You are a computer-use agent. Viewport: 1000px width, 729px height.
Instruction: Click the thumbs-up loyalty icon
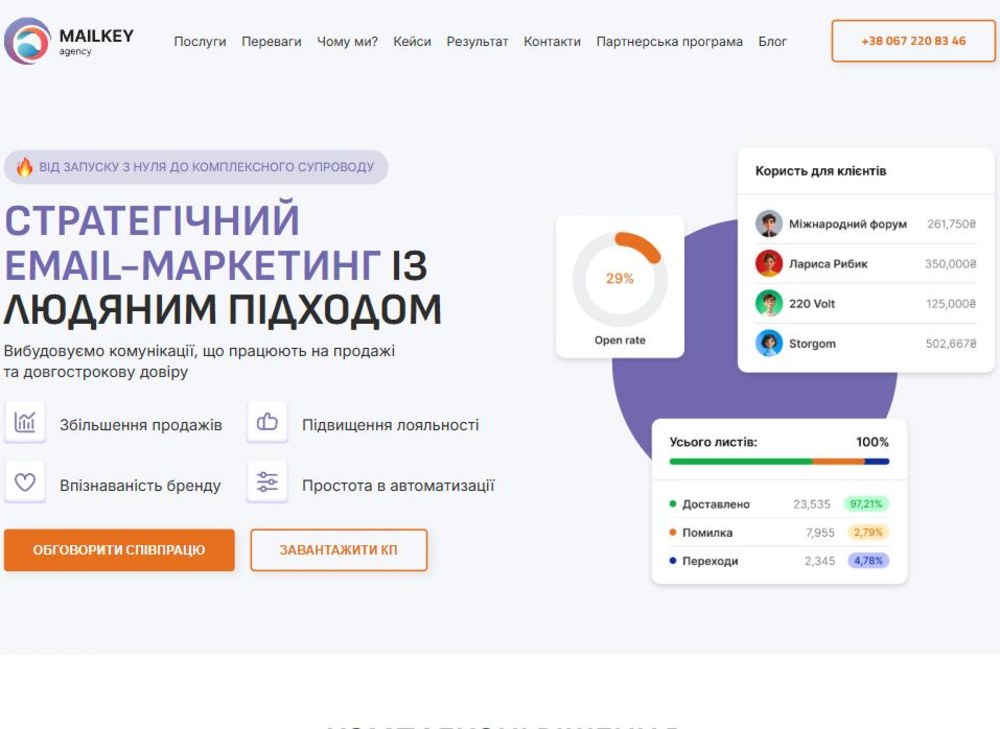(267, 422)
